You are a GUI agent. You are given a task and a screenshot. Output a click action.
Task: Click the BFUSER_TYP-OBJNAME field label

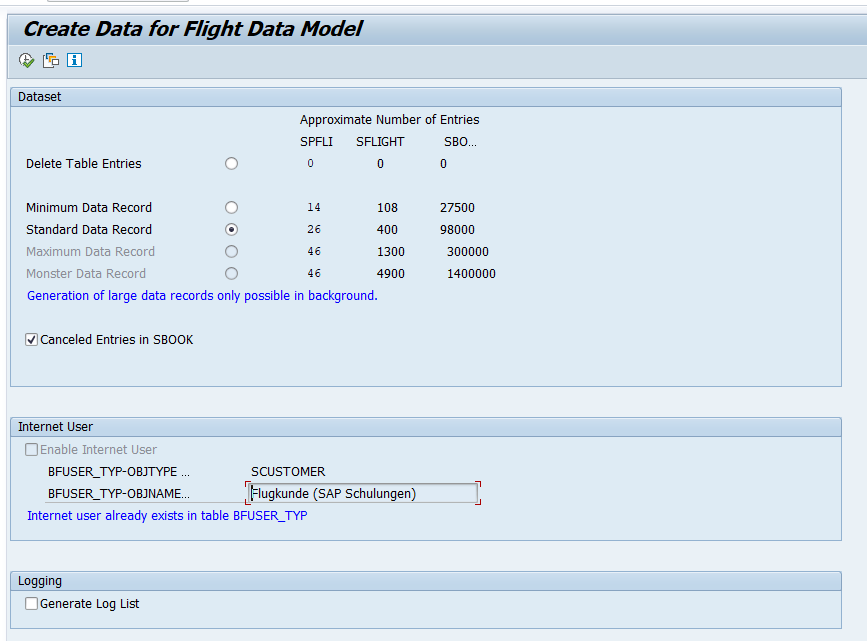coord(118,494)
